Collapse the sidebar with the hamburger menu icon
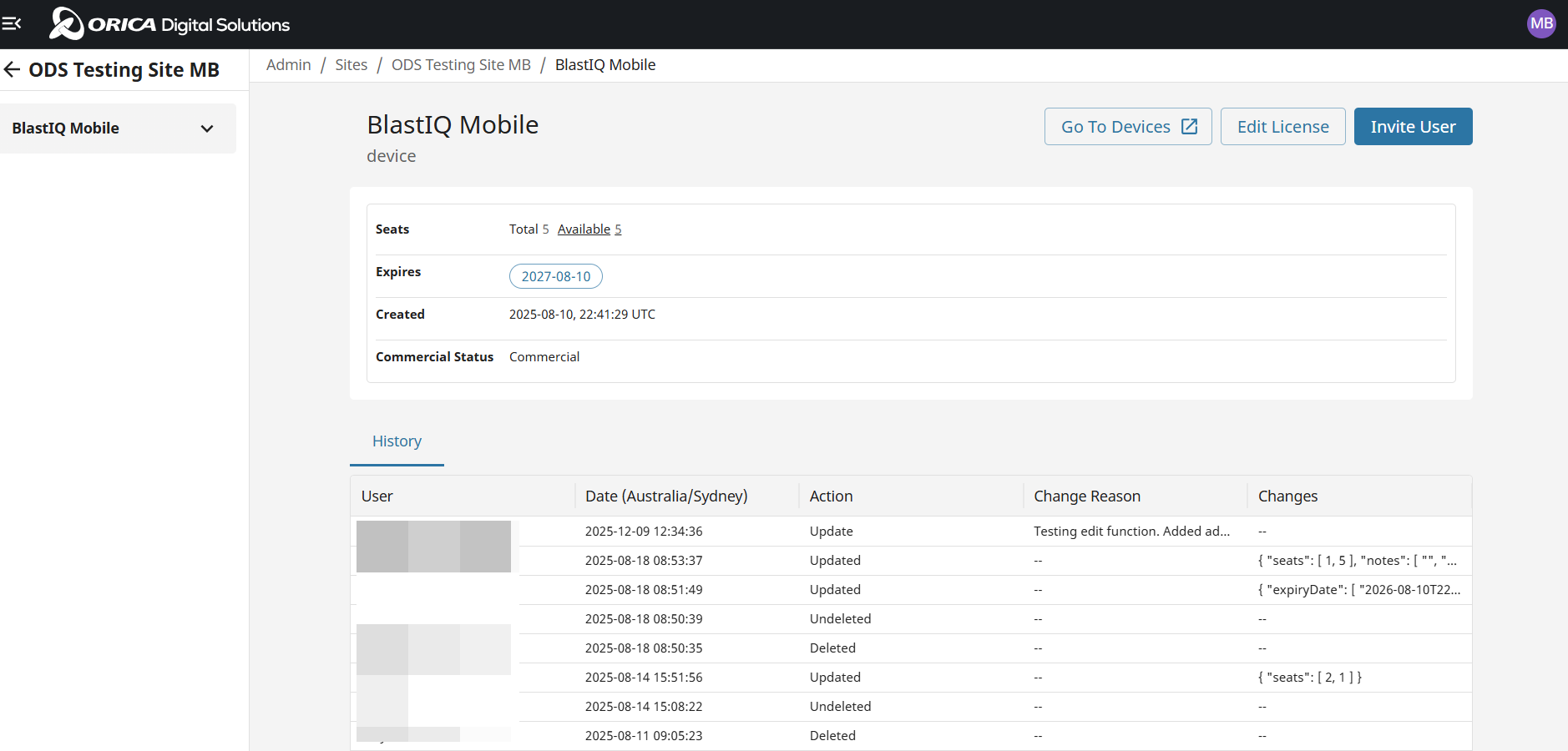 click(12, 23)
